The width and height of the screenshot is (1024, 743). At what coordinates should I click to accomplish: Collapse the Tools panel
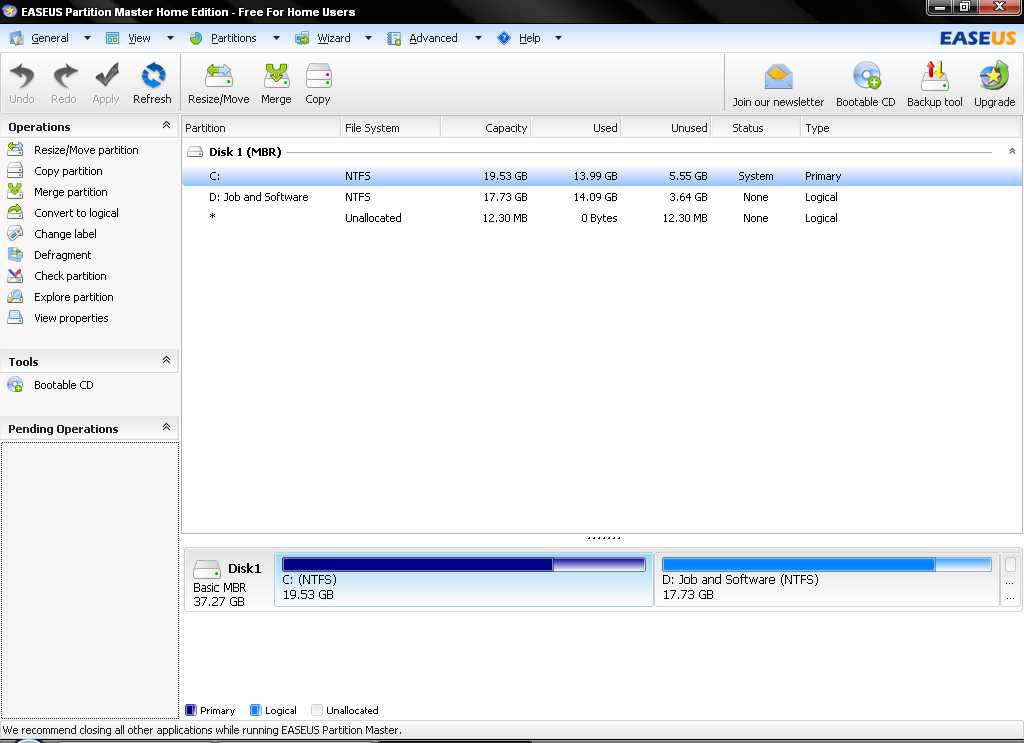(166, 360)
